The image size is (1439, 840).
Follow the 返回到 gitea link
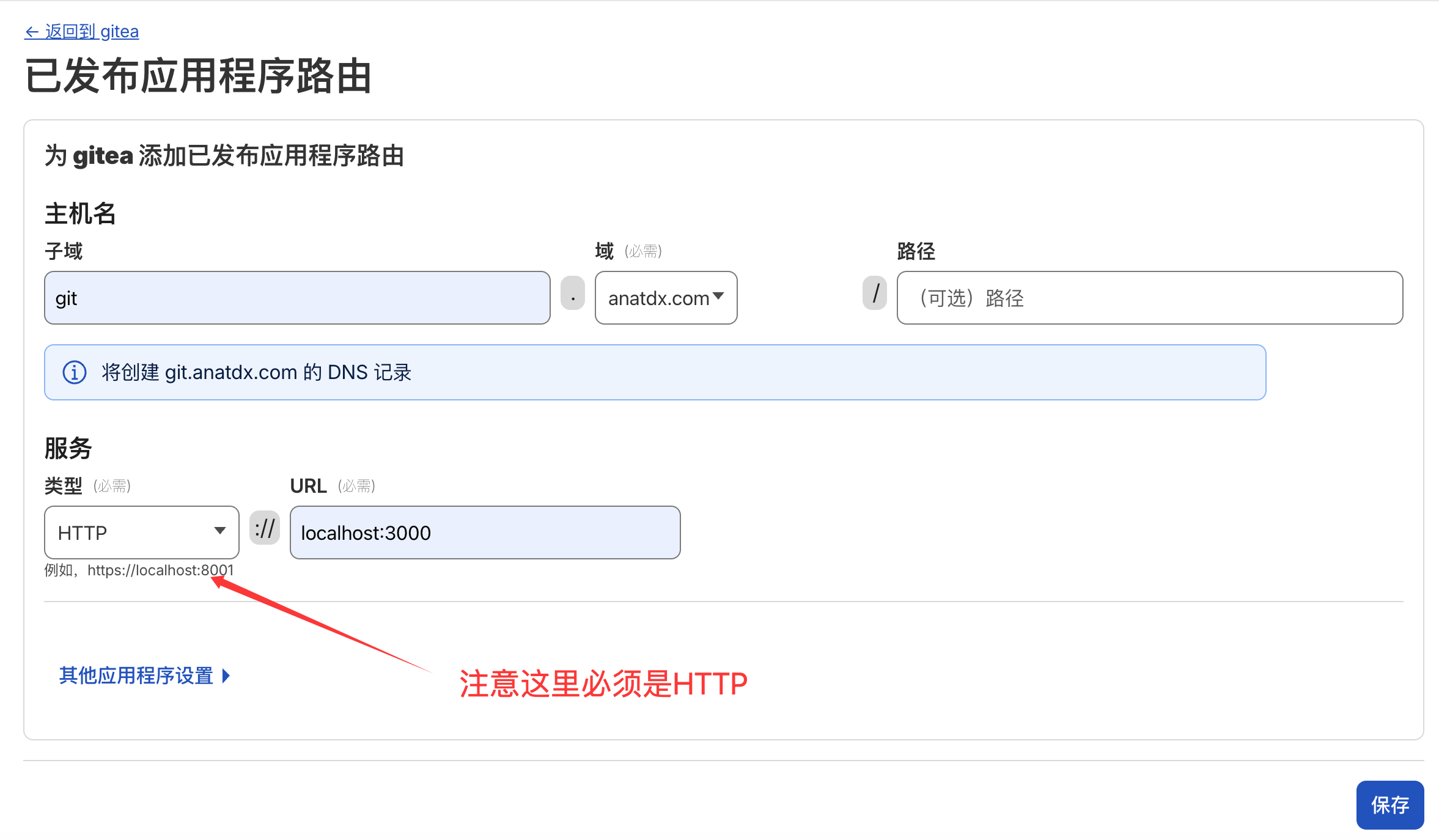pyautogui.click(x=92, y=32)
